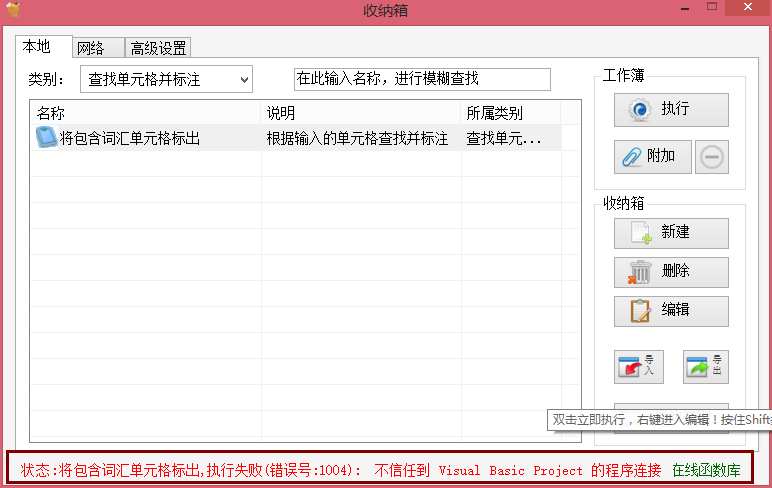
Task: Click the round minus icon beside 附加
Action: pyautogui.click(x=712, y=157)
